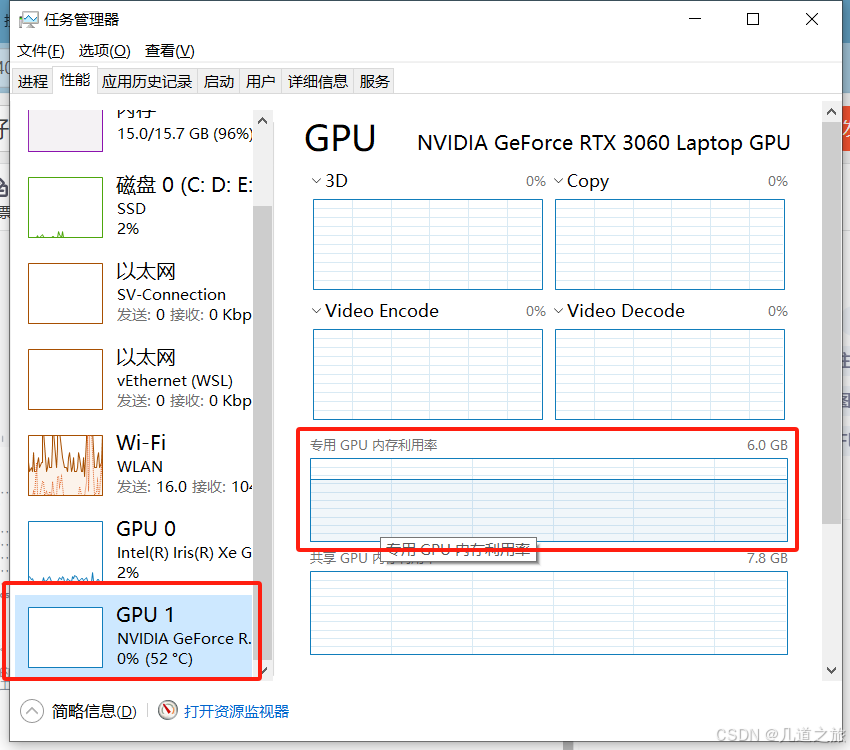Open the Copy engine dropdown chevron
850x750 pixels.
point(558,181)
